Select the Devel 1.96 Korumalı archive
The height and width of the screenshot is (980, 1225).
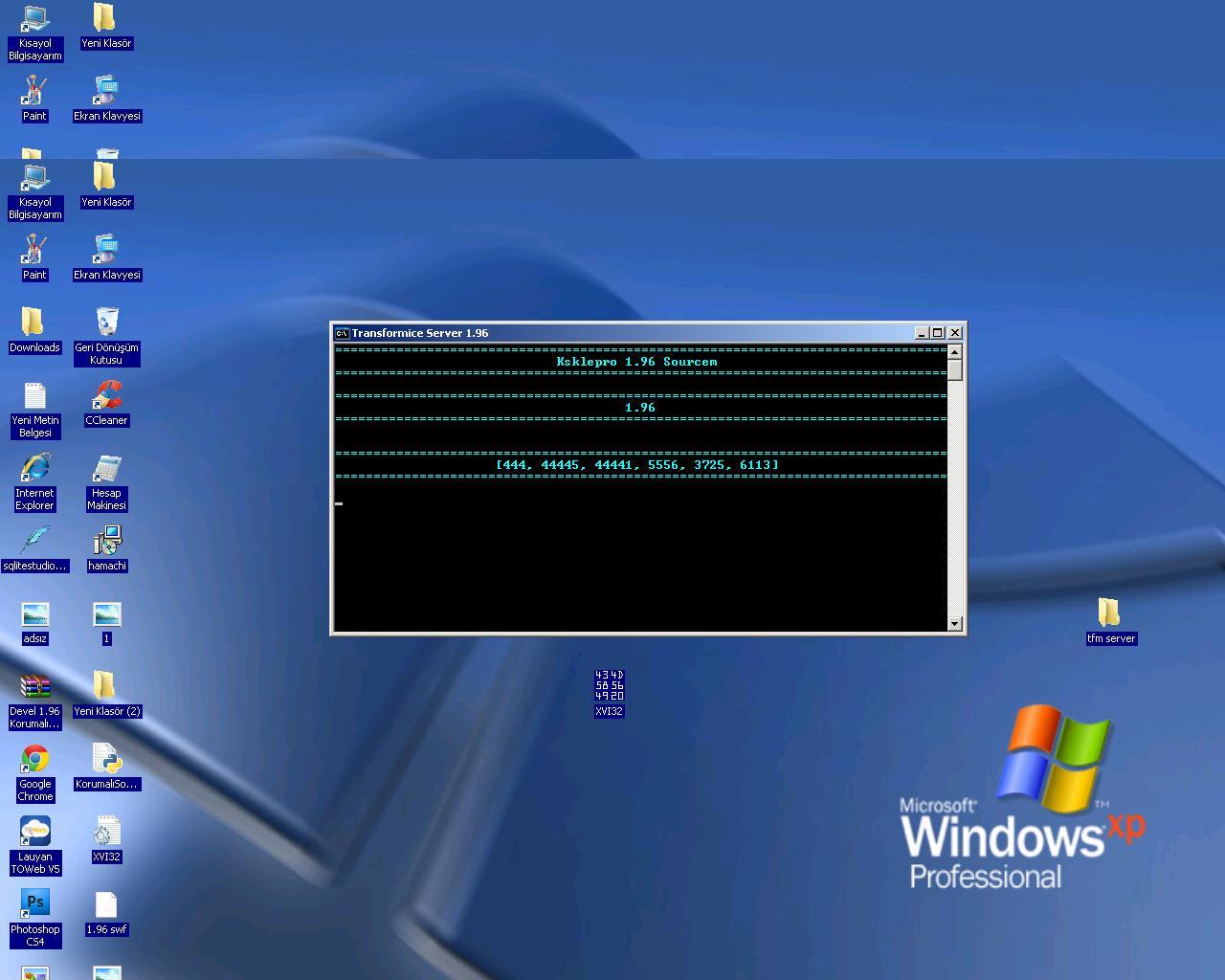coord(34,701)
